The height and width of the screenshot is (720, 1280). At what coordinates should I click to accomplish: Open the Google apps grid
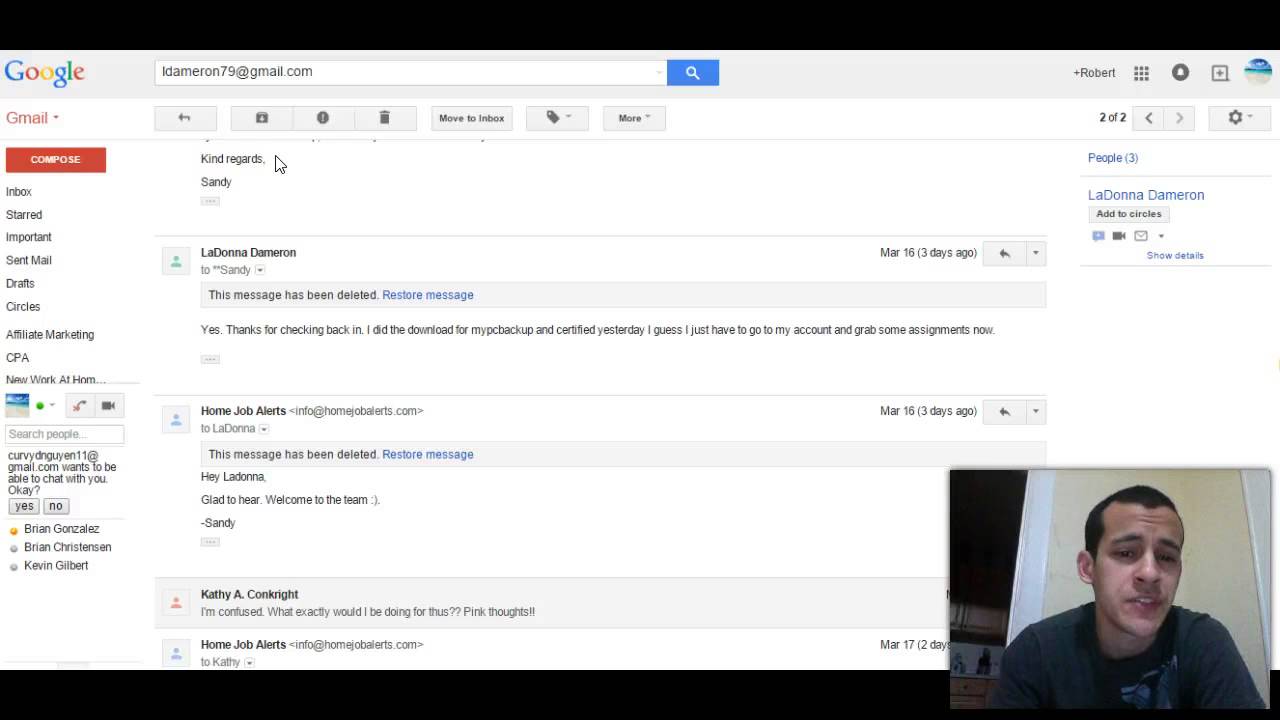(1141, 73)
